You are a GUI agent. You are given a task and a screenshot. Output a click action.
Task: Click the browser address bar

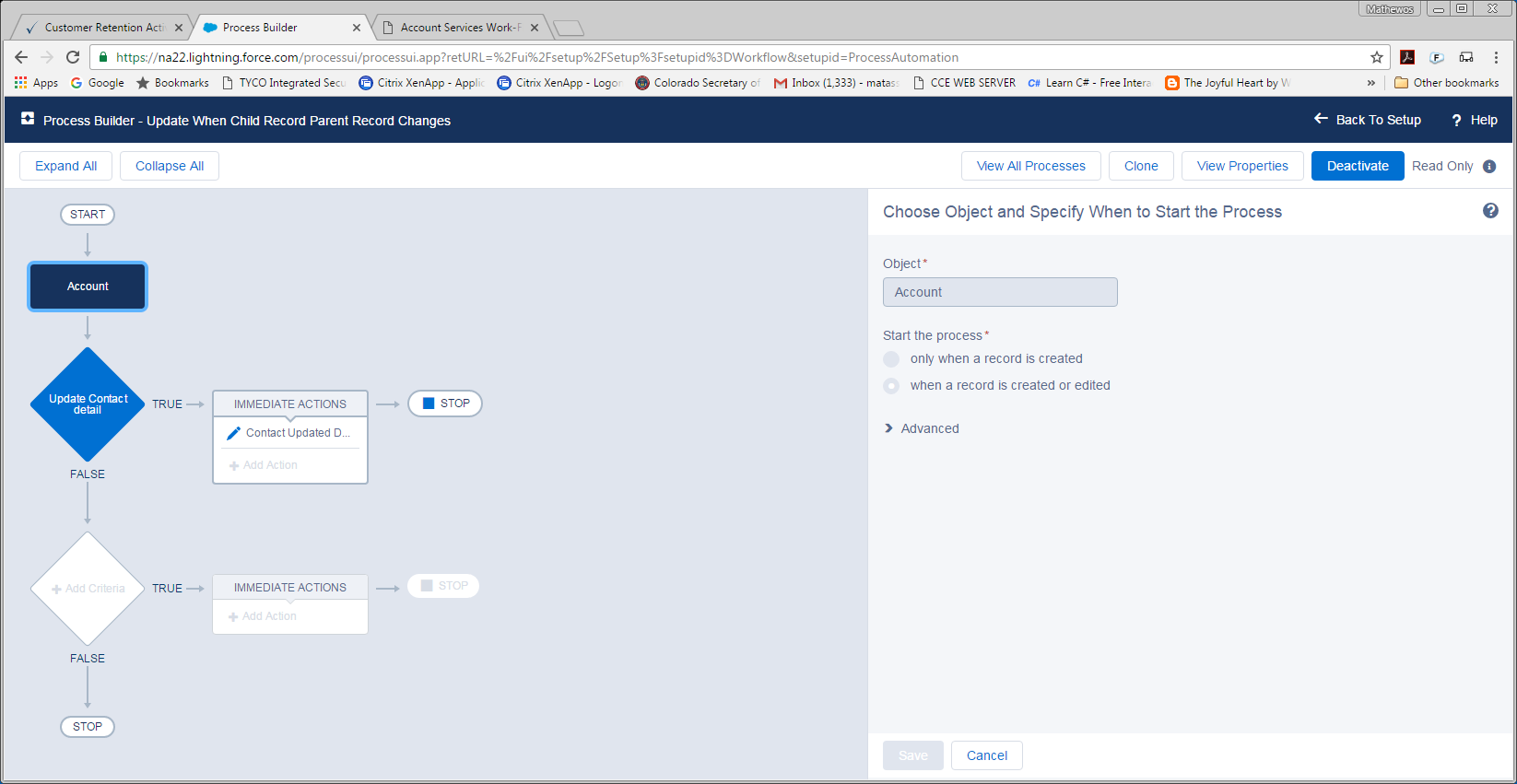tap(737, 57)
